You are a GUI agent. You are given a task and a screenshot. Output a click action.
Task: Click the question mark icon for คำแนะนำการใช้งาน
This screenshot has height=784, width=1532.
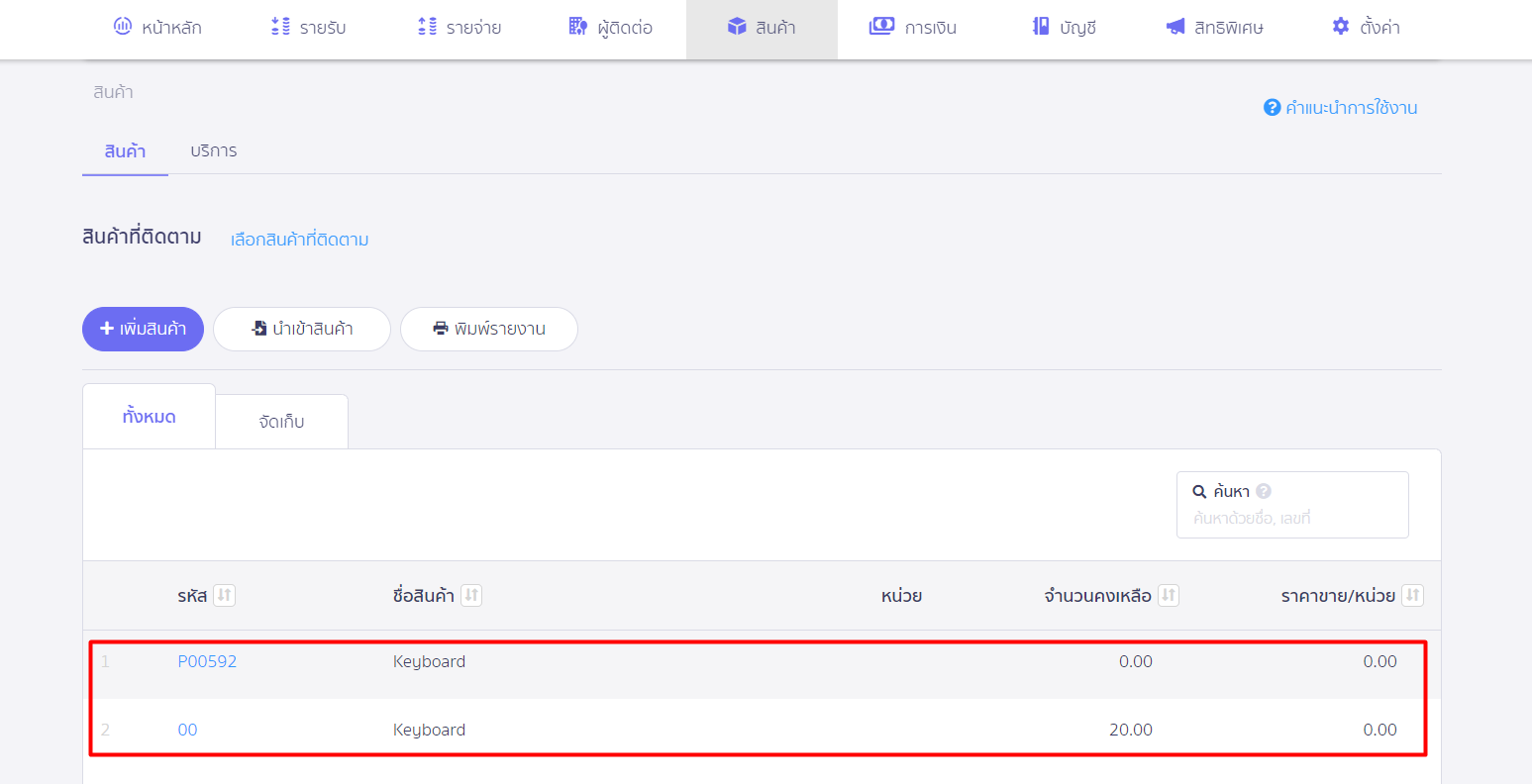(x=1272, y=108)
